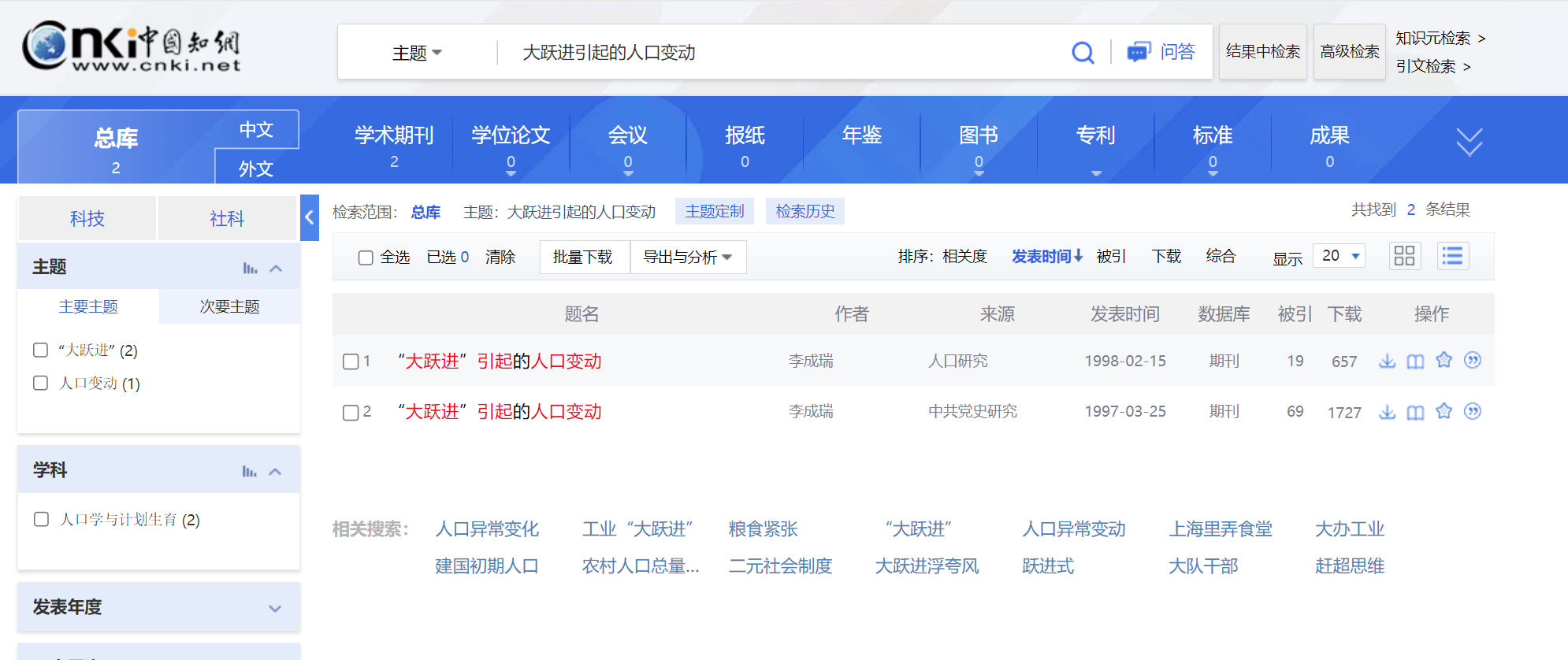This screenshot has width=1568, height=660.
Task: Click the CNKI logo
Action: [x=131, y=46]
